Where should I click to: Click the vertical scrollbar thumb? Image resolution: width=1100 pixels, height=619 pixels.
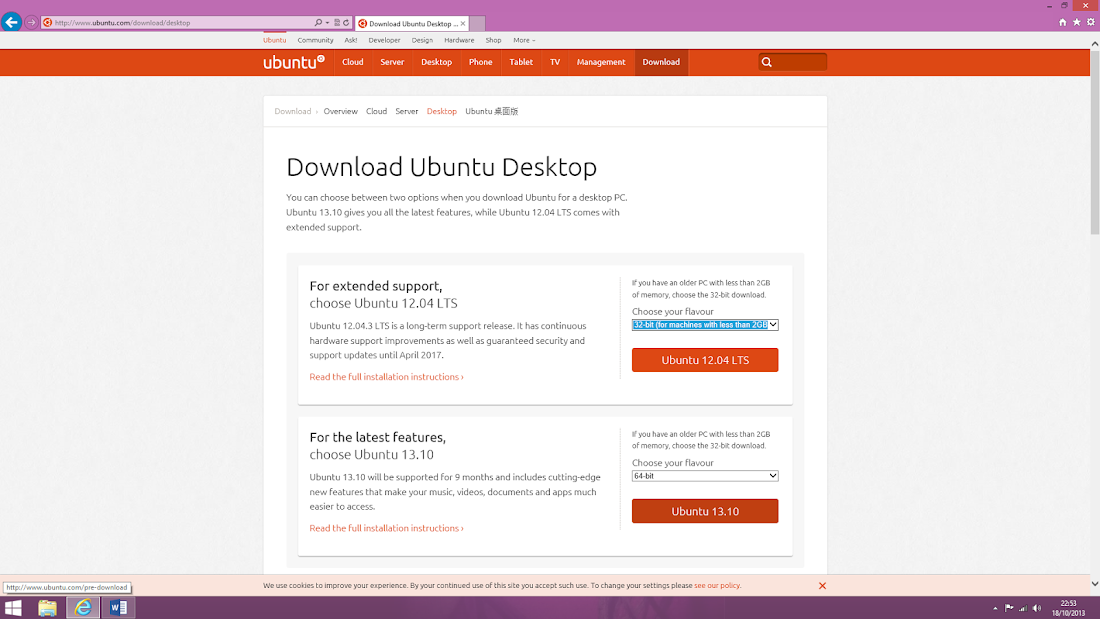1094,142
